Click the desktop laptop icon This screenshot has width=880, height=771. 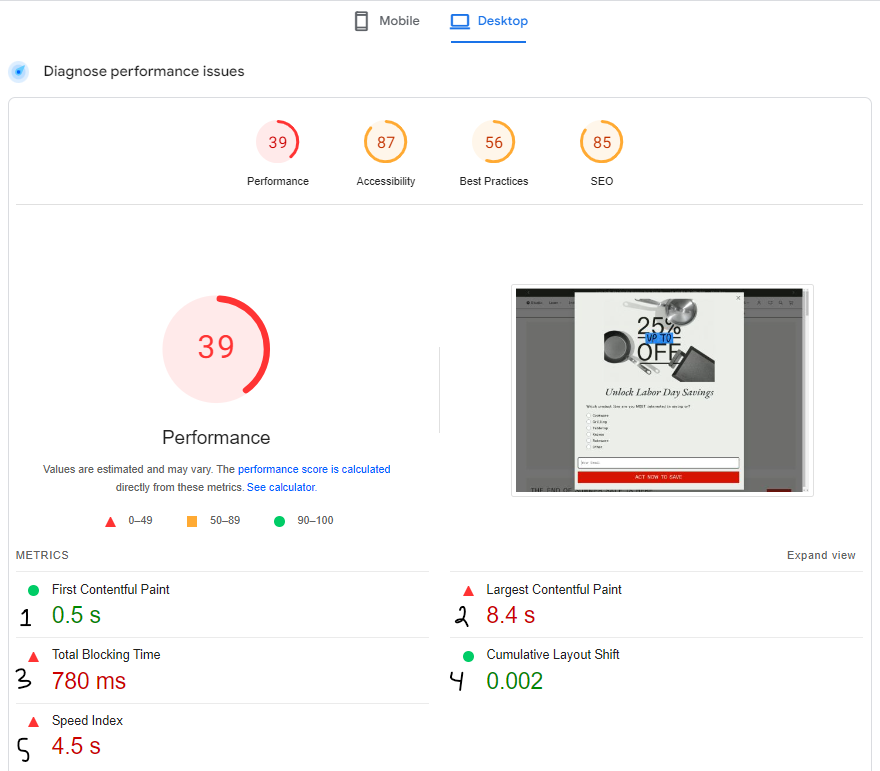tap(460, 21)
